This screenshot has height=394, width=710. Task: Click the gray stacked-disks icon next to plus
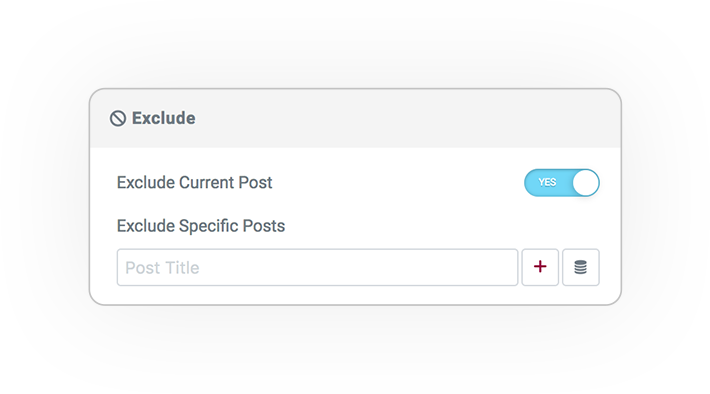[x=580, y=267]
